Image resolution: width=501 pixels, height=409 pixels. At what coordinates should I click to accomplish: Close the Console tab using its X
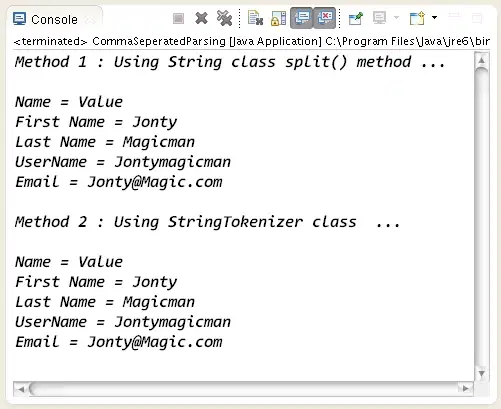90,20
